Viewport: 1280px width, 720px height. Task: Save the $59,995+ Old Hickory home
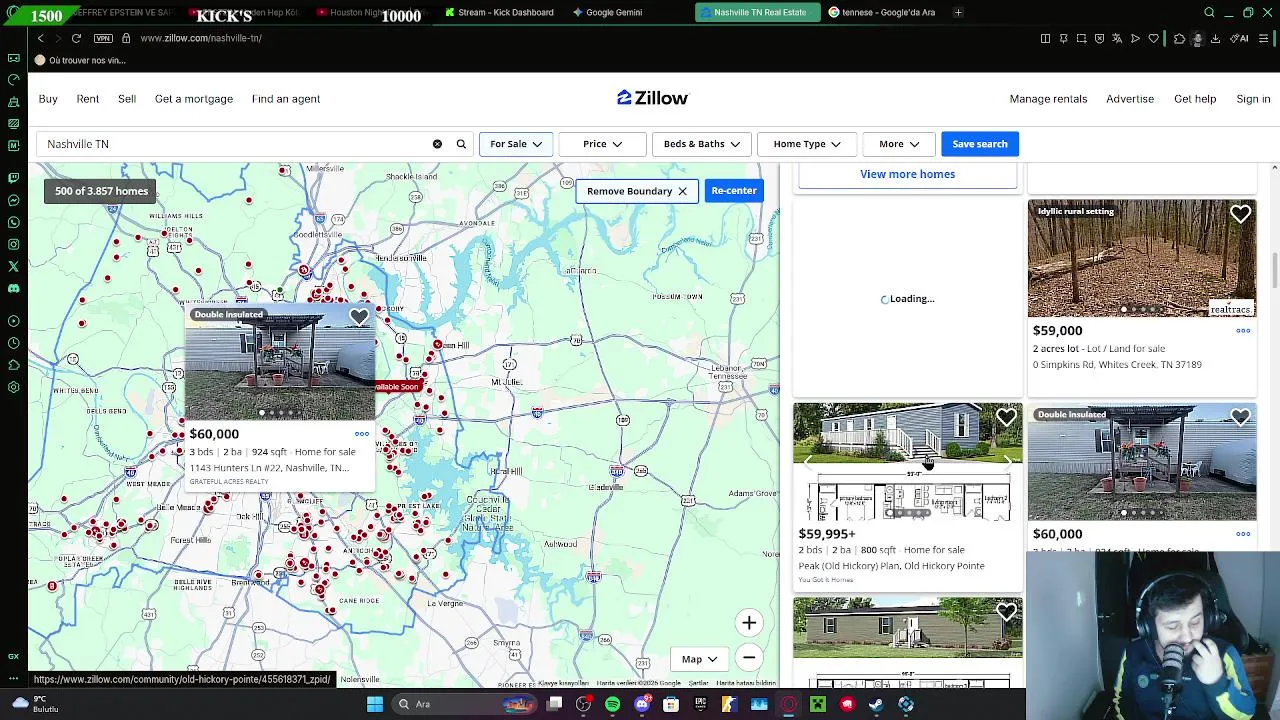click(1006, 417)
